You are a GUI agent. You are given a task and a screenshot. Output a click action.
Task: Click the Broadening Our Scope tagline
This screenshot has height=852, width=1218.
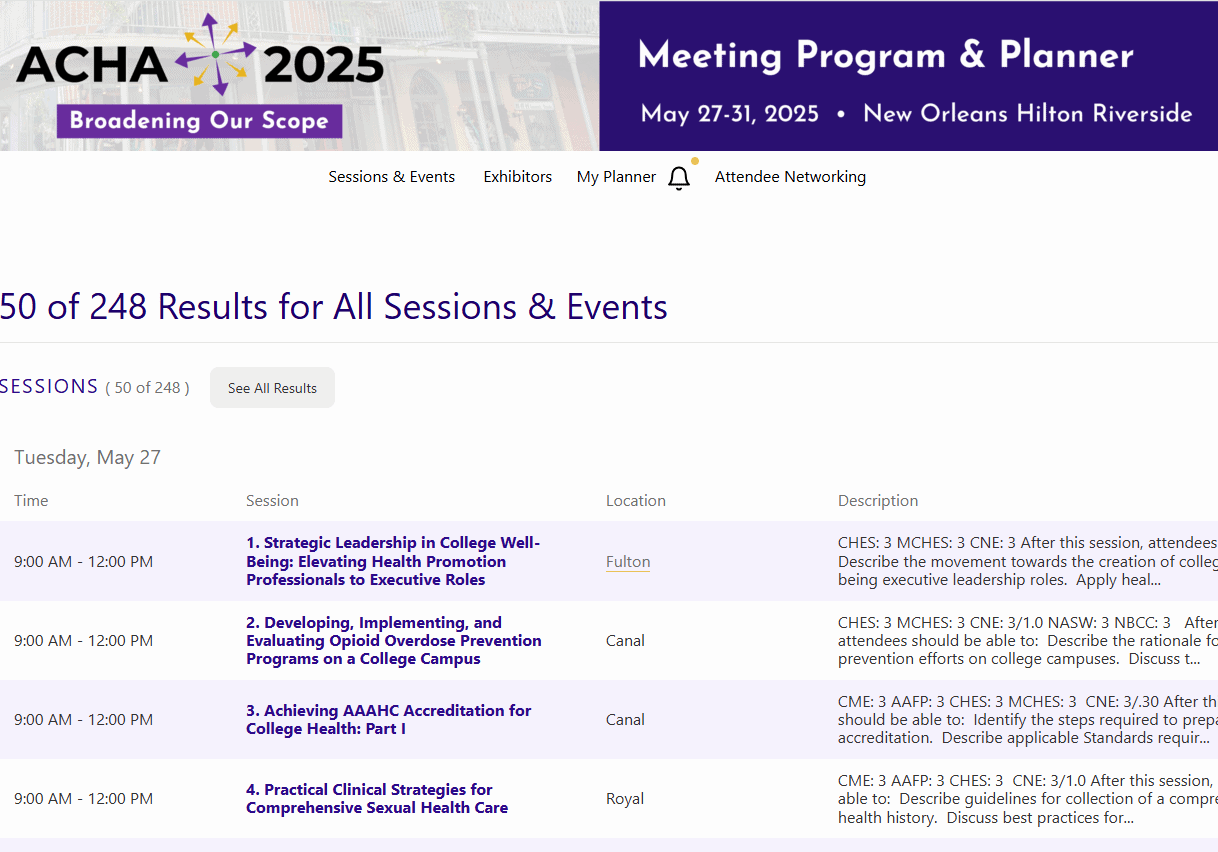click(x=199, y=121)
